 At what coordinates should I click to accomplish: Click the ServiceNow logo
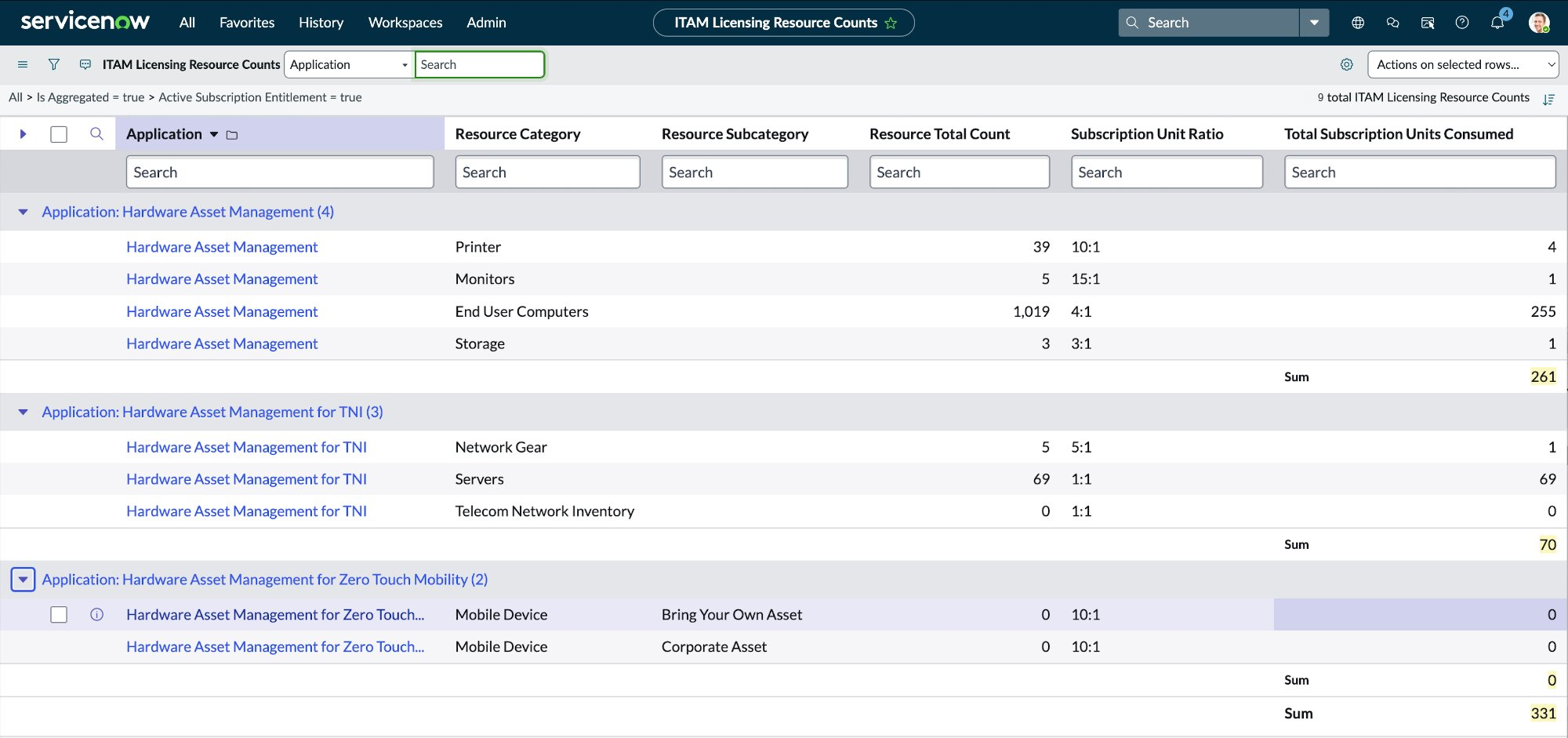click(x=85, y=22)
